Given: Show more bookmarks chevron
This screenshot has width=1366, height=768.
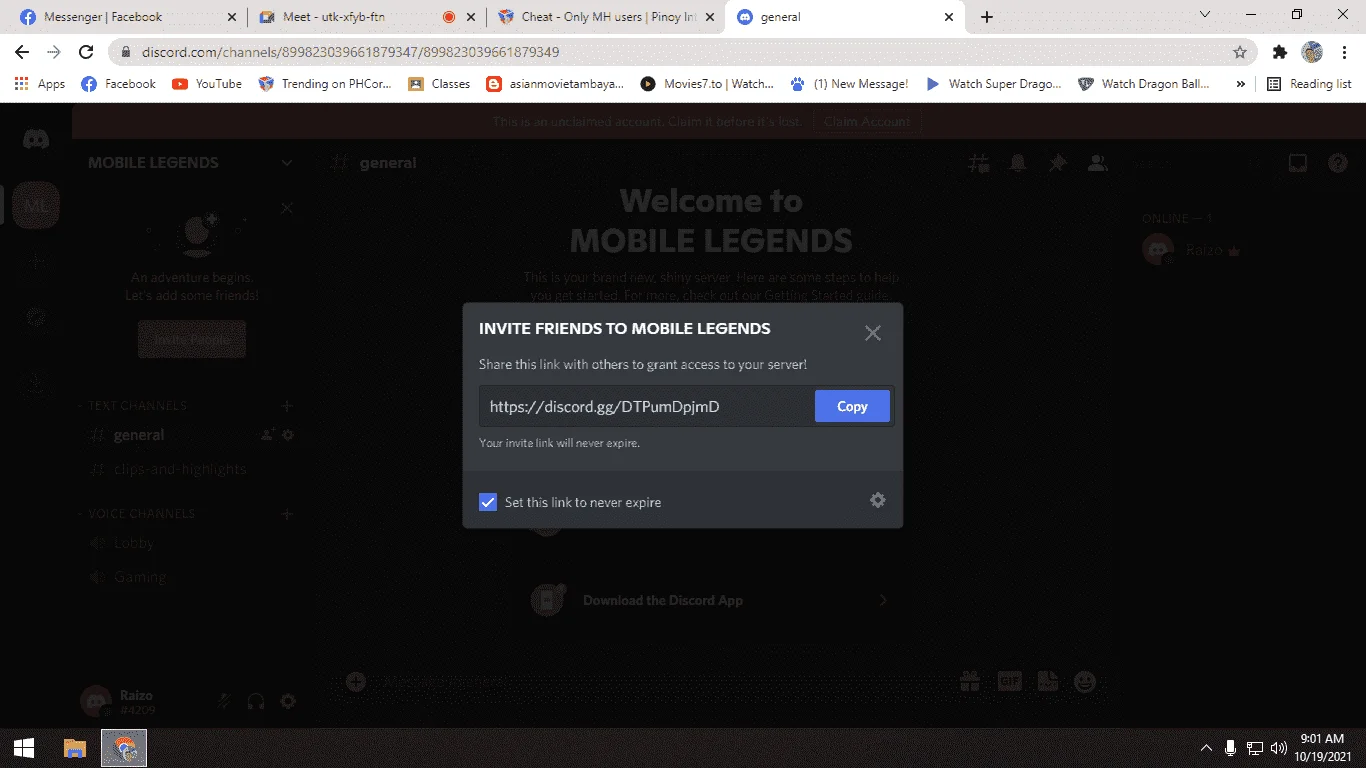Looking at the screenshot, I should pyautogui.click(x=1241, y=84).
